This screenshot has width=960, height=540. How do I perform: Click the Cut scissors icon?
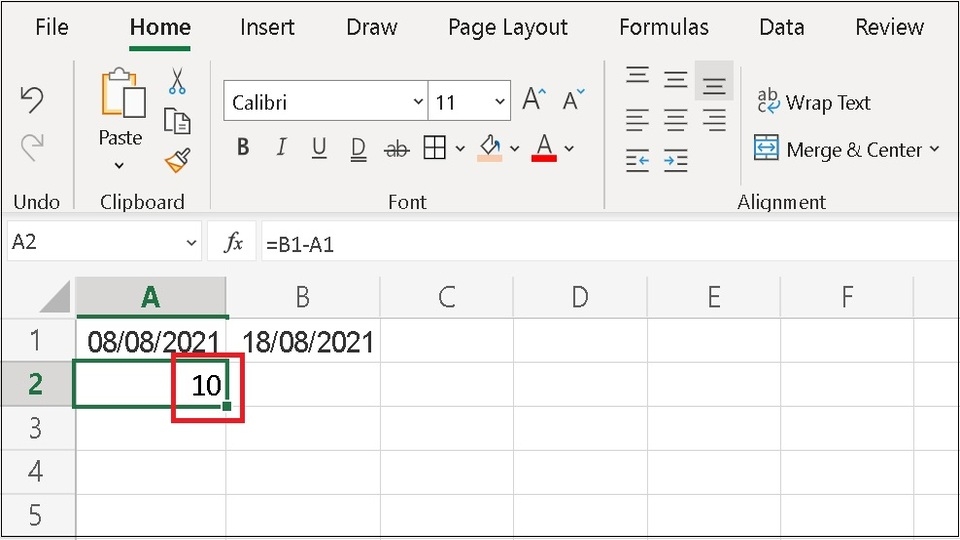point(177,81)
